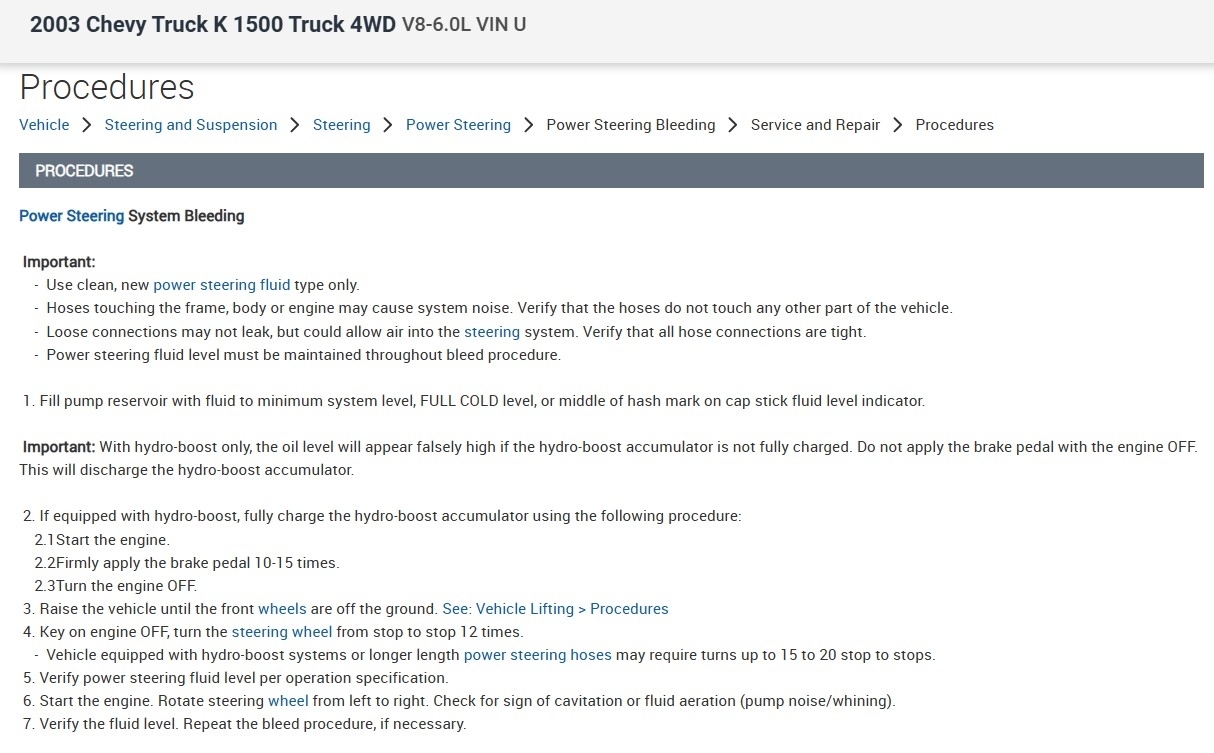Click the chevron before Service and Repair
Screen dimensions: 1214x753
733,125
